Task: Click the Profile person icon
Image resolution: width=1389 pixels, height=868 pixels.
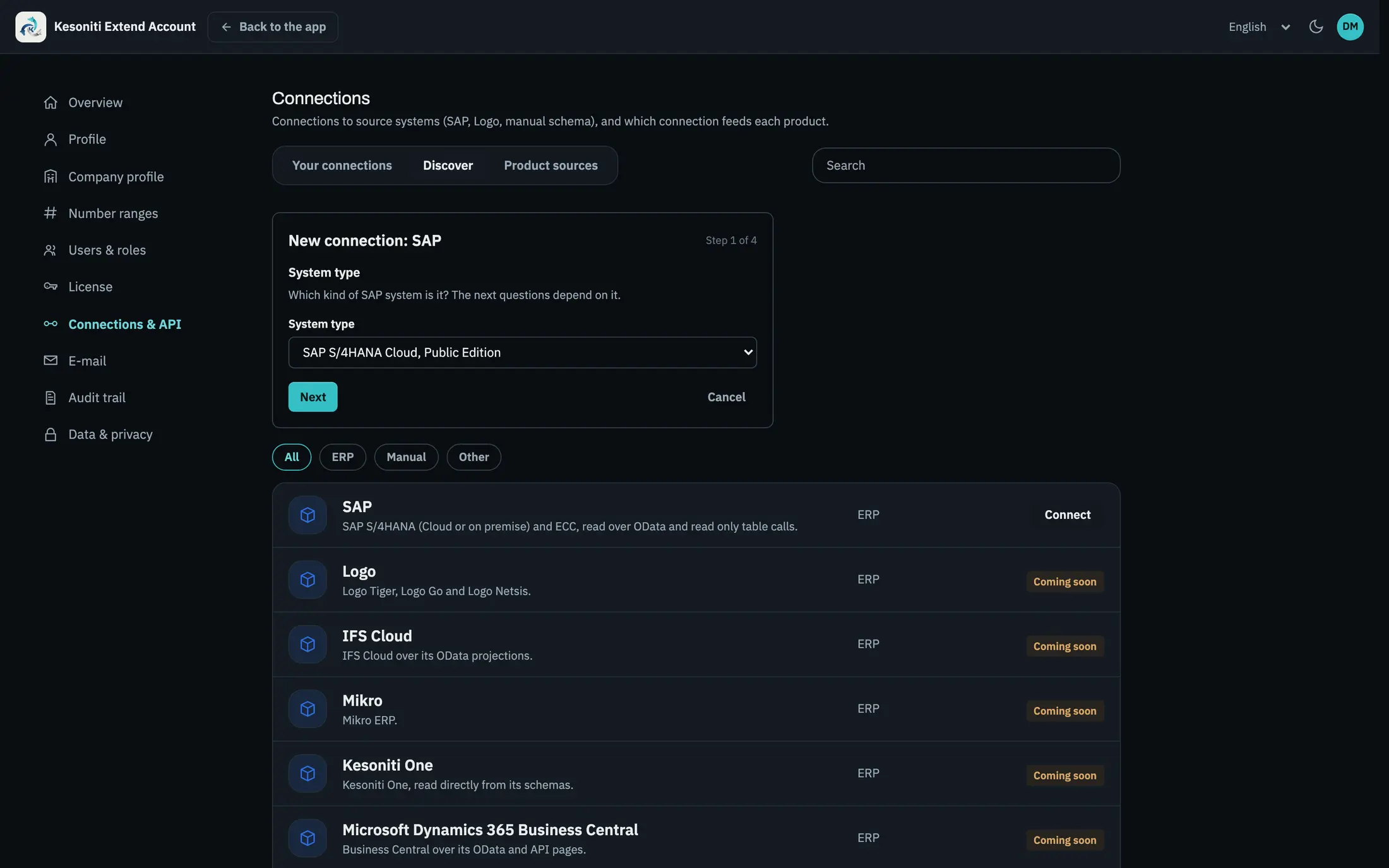Action: coord(51,140)
